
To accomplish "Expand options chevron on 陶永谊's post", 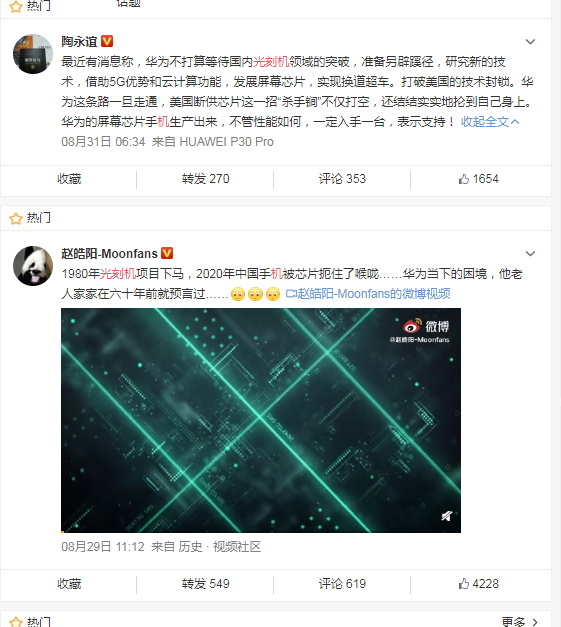I will [530, 42].
